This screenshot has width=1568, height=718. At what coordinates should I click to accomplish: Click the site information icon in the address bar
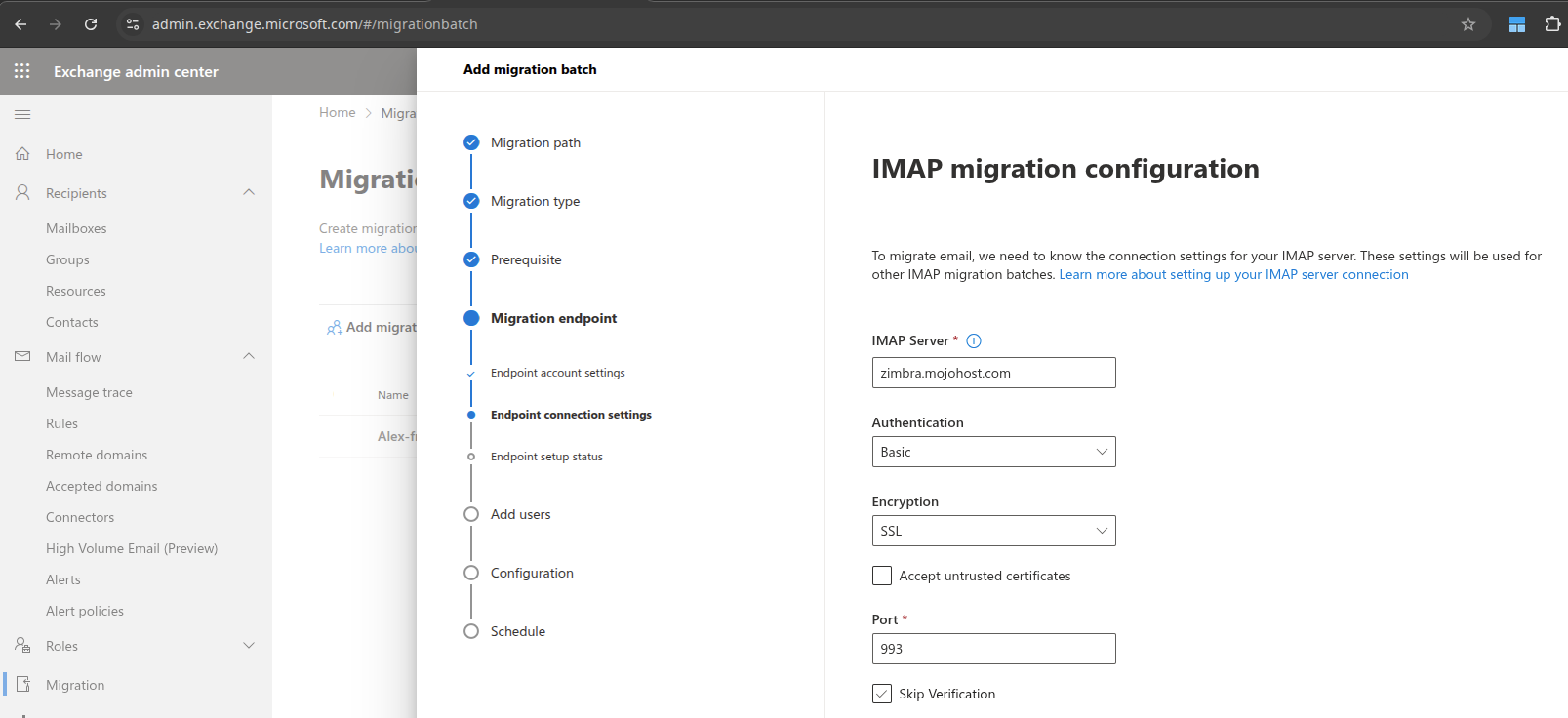pyautogui.click(x=133, y=24)
